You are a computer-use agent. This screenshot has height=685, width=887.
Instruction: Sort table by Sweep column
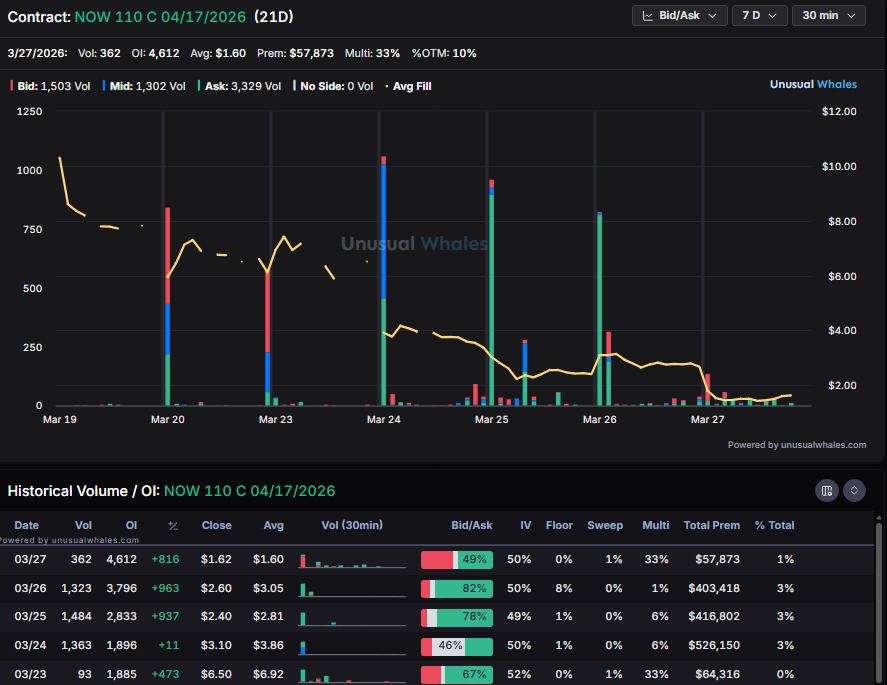click(605, 525)
